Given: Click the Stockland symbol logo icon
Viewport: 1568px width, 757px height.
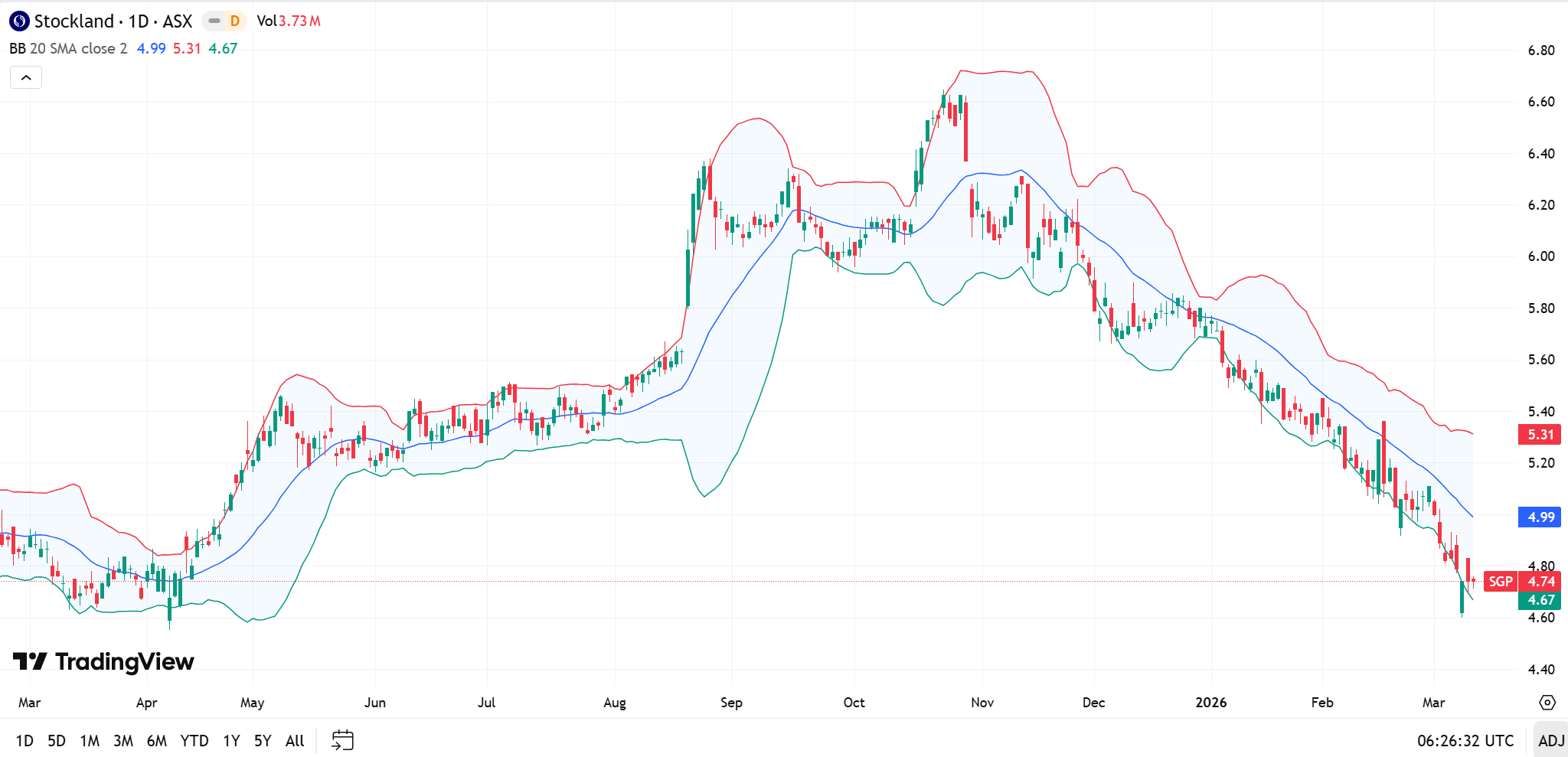Looking at the screenshot, I should [x=19, y=21].
